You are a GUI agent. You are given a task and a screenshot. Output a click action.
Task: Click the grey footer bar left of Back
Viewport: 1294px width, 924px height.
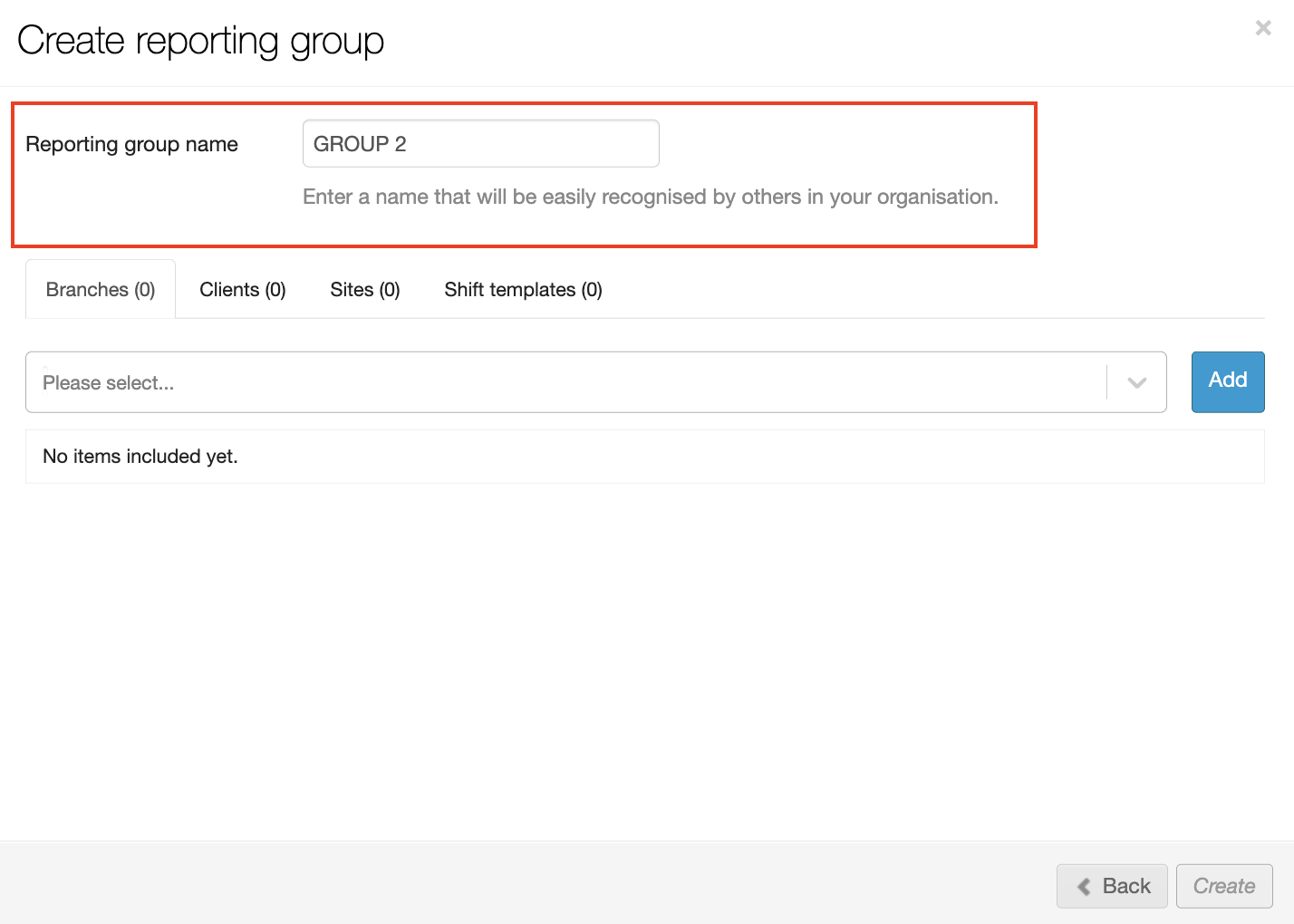pyautogui.click(x=526, y=884)
